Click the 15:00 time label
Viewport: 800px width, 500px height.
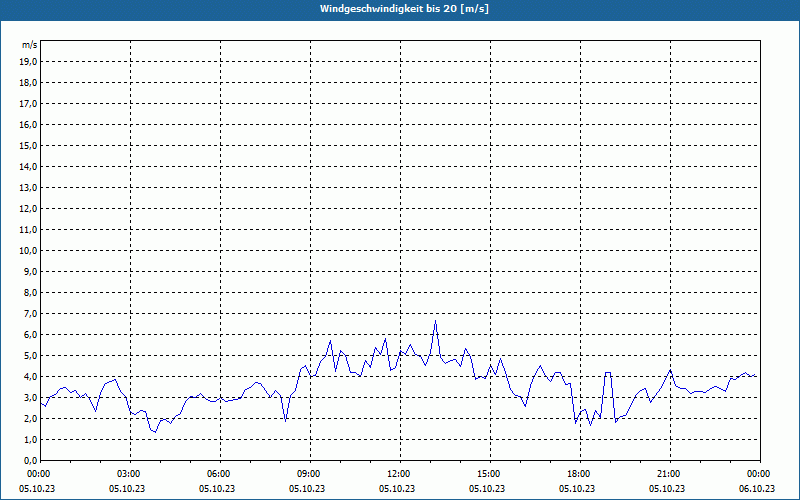point(490,474)
